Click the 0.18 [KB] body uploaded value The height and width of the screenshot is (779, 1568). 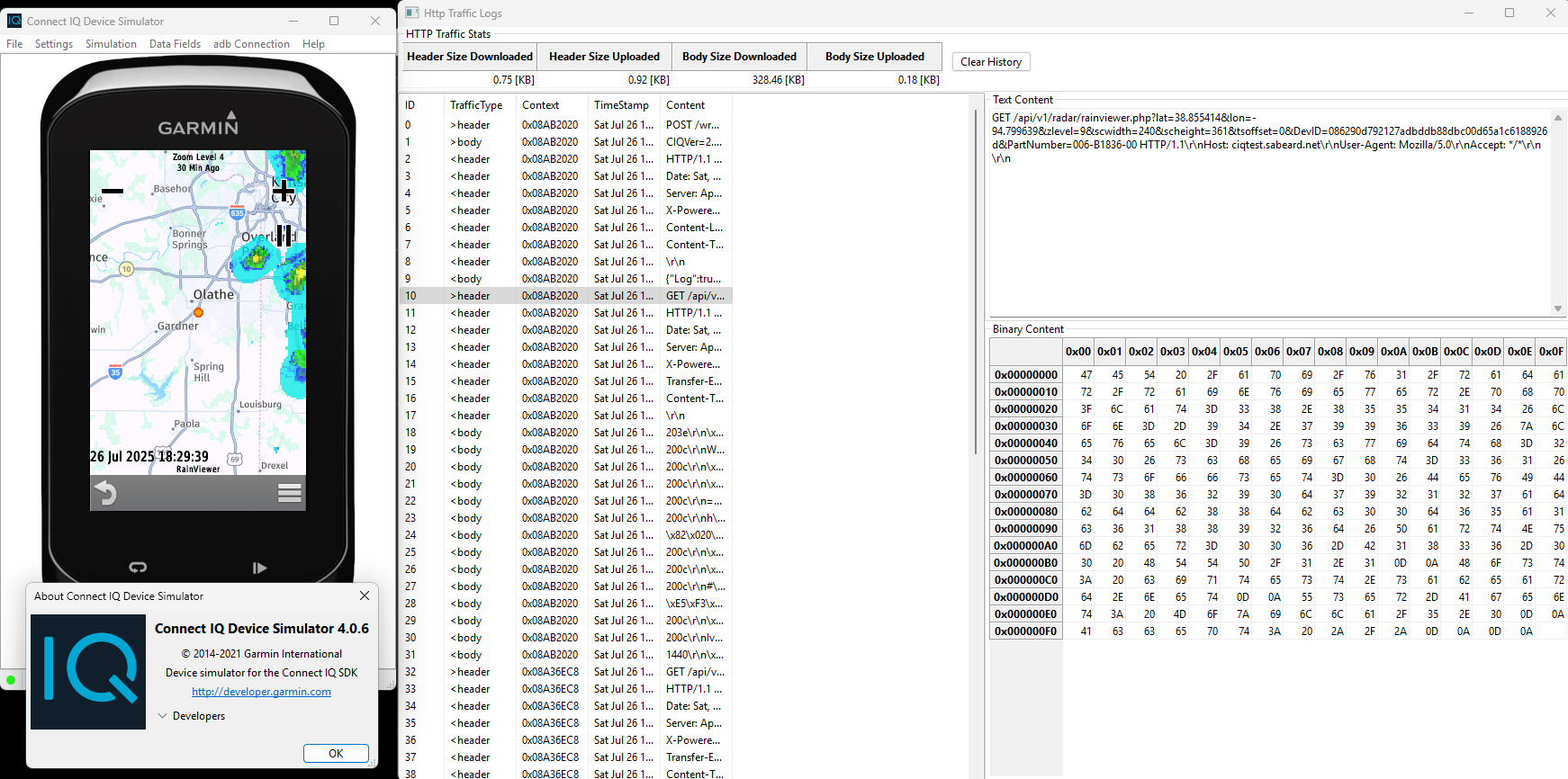(x=918, y=80)
